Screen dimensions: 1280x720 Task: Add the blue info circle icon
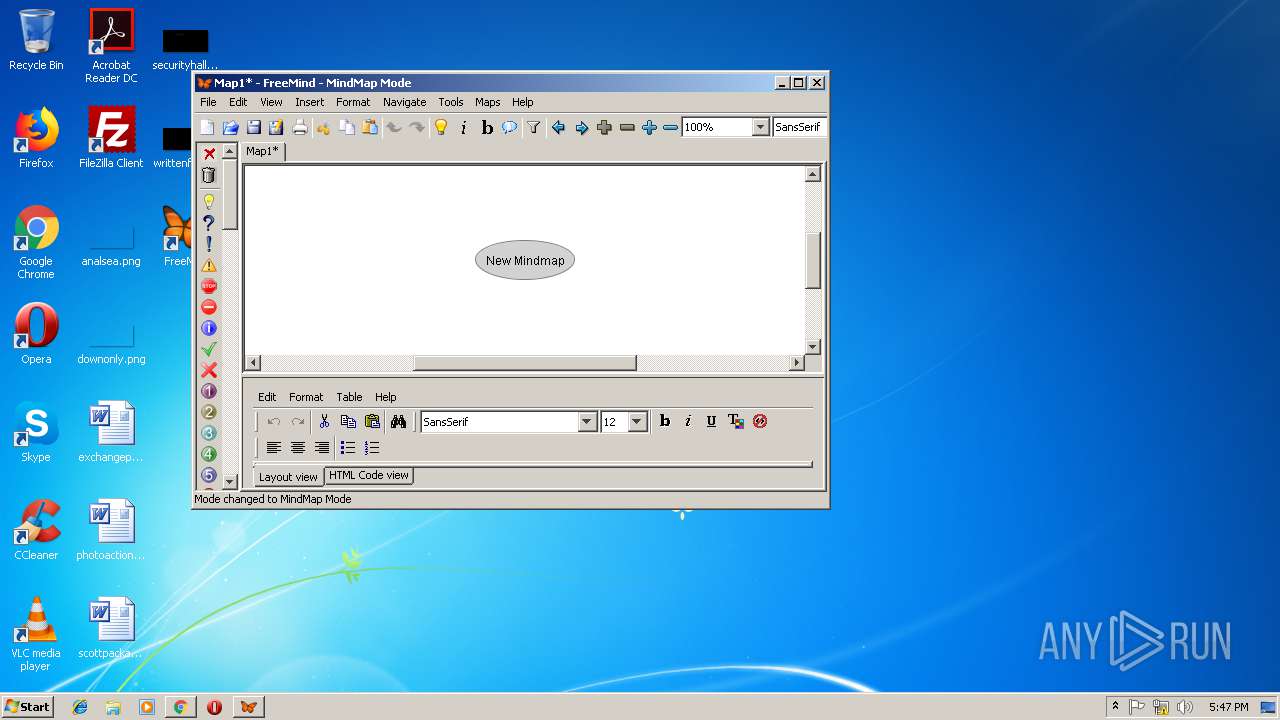coord(209,328)
